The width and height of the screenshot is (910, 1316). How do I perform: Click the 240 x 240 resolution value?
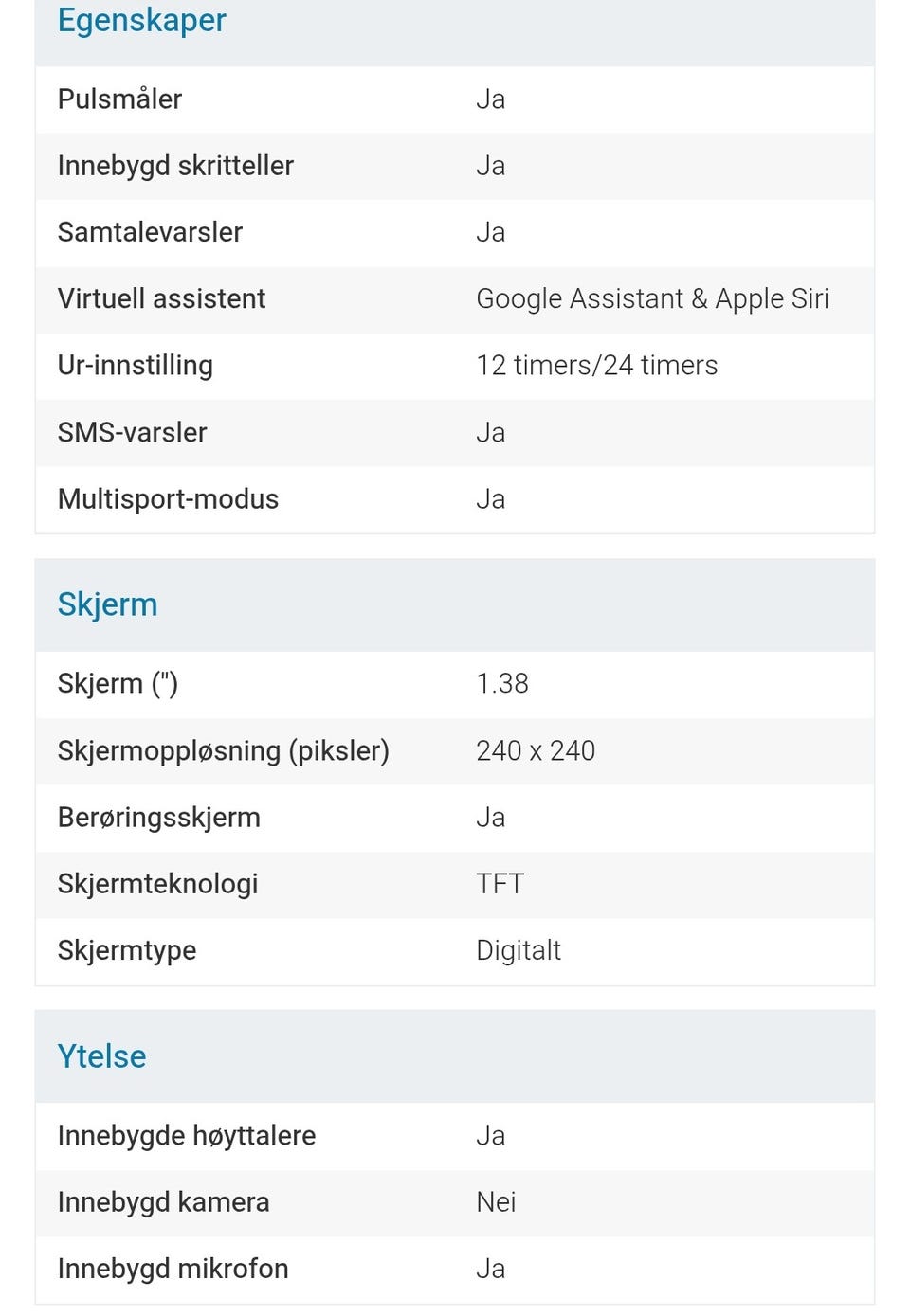coord(536,751)
